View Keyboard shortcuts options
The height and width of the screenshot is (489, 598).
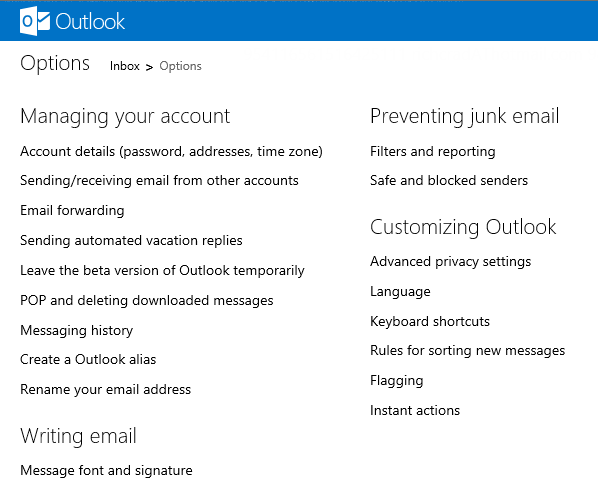click(x=430, y=322)
